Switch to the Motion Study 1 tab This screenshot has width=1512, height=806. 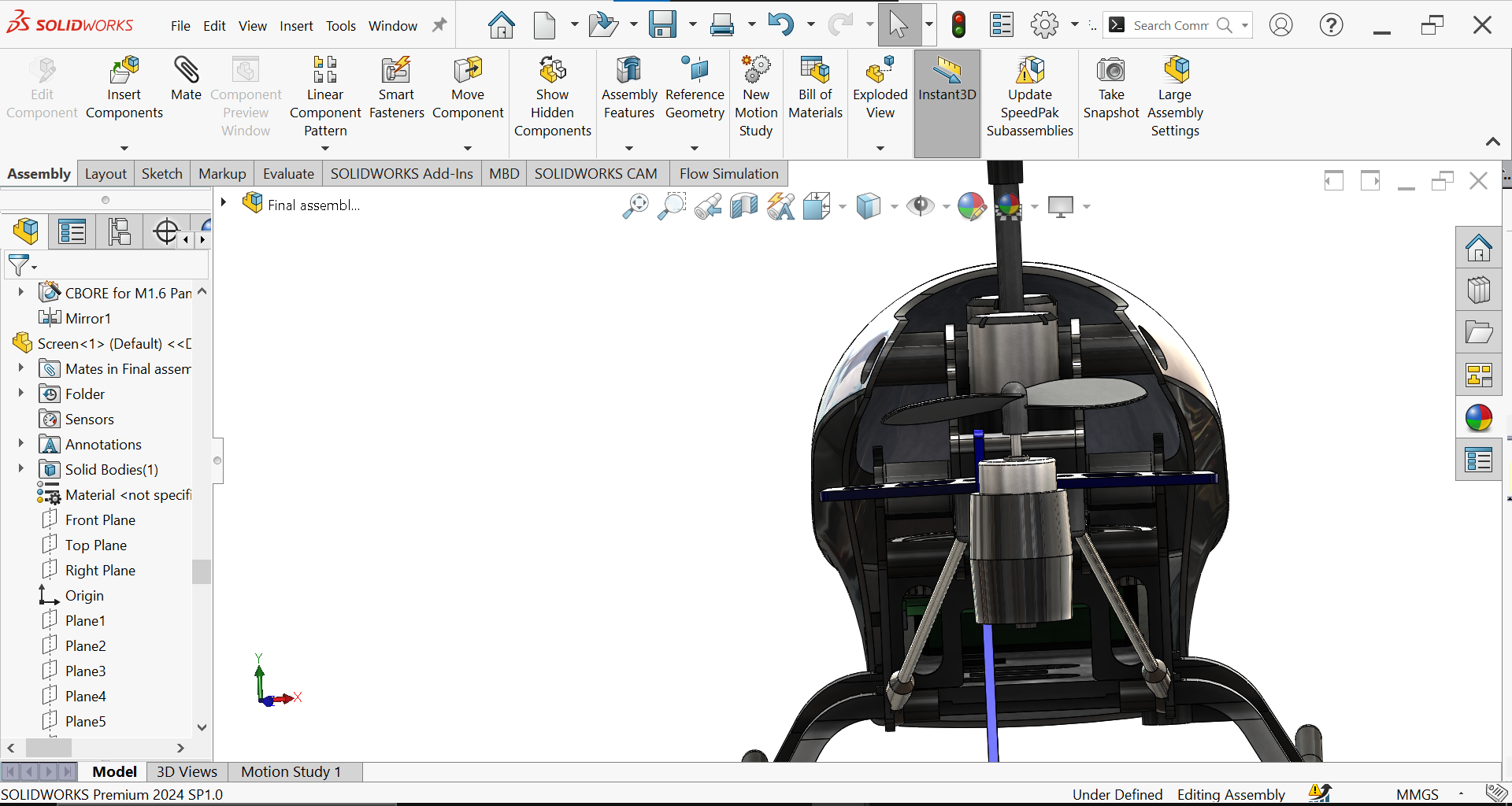[x=291, y=771]
